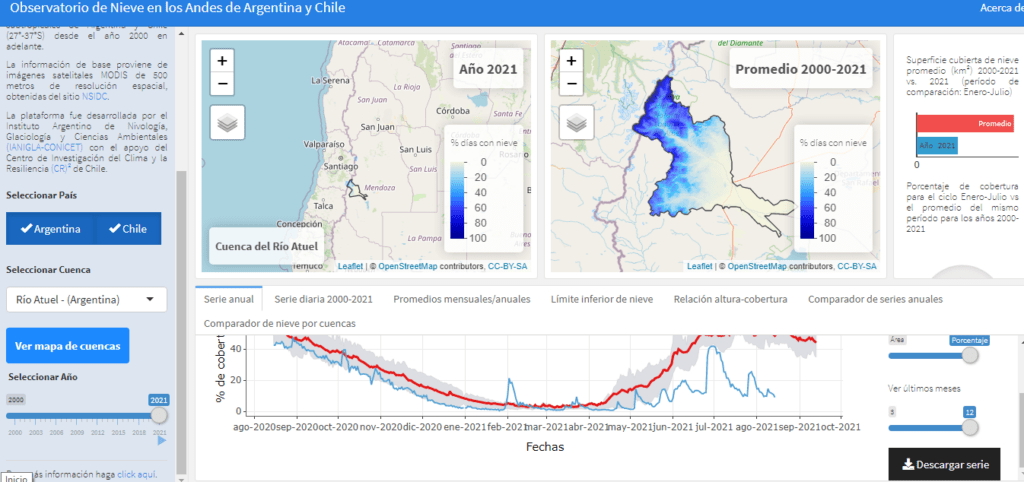Click the Descargar serie button

(x=944, y=465)
